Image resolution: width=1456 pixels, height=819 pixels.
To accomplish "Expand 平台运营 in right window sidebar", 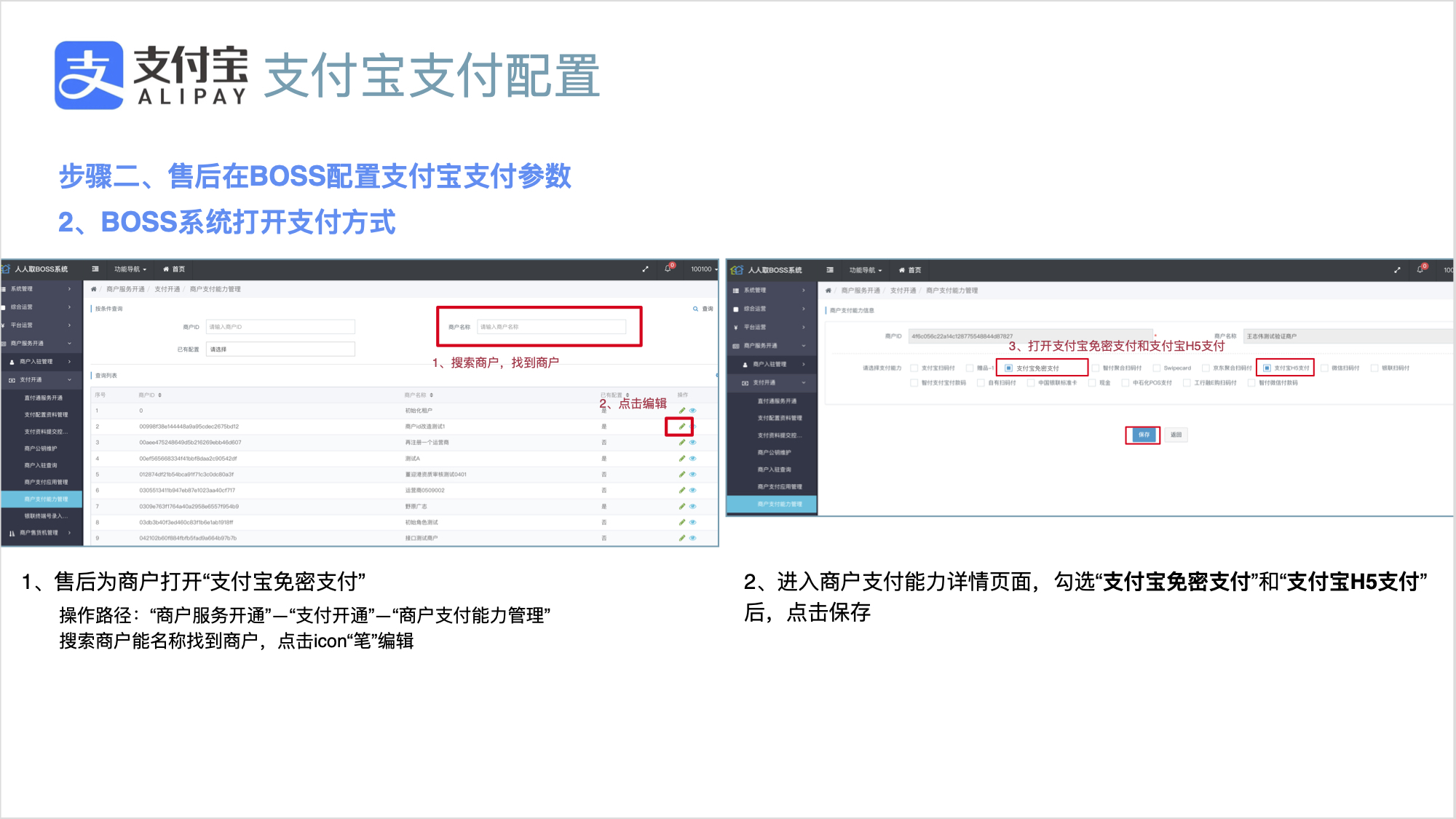I will [x=772, y=328].
